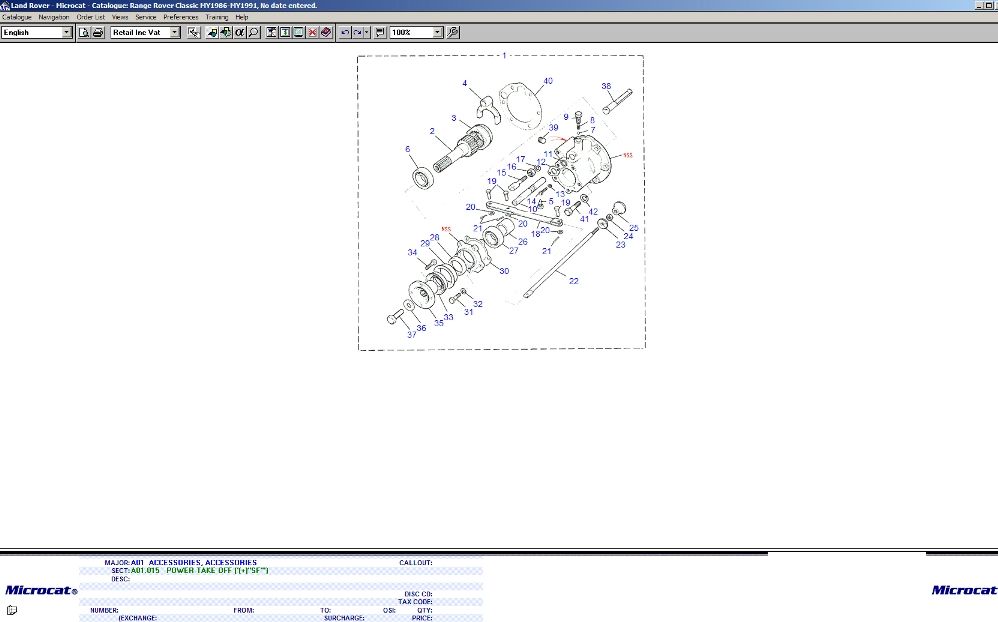
Task: Select callout number 2 on the shaft
Action: 432,131
